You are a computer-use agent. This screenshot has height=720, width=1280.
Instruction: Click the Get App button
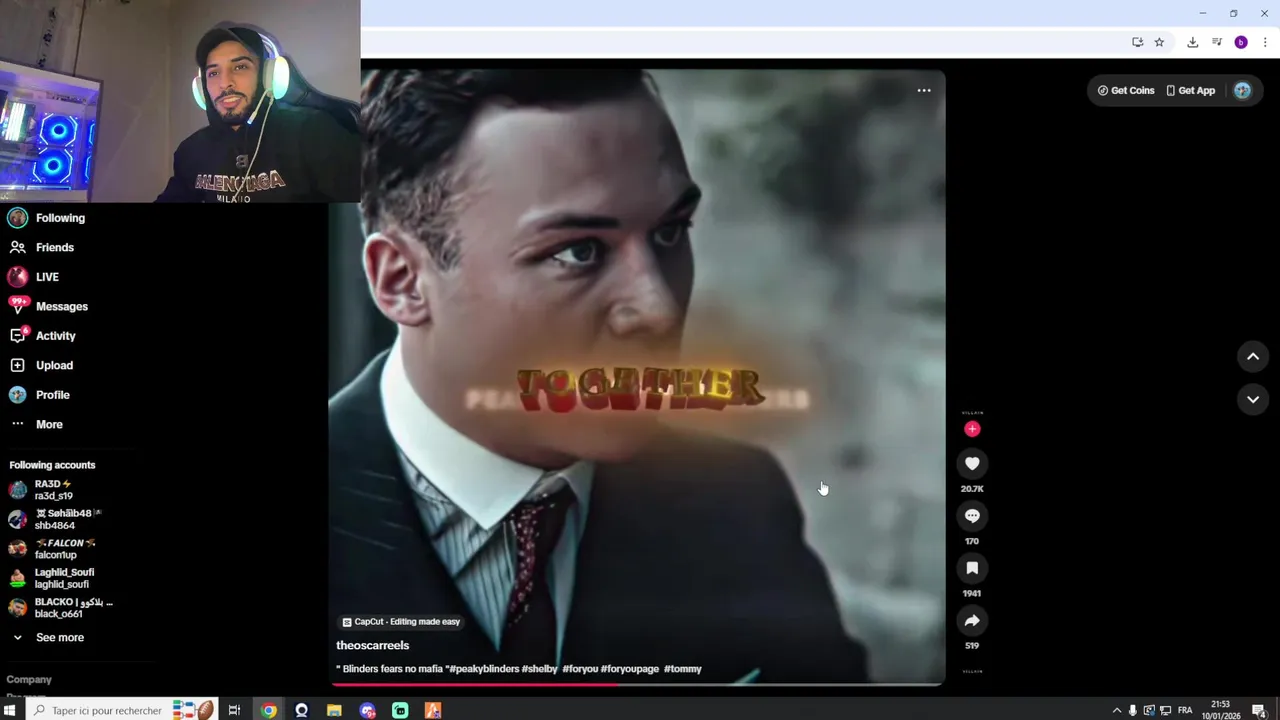1190,90
